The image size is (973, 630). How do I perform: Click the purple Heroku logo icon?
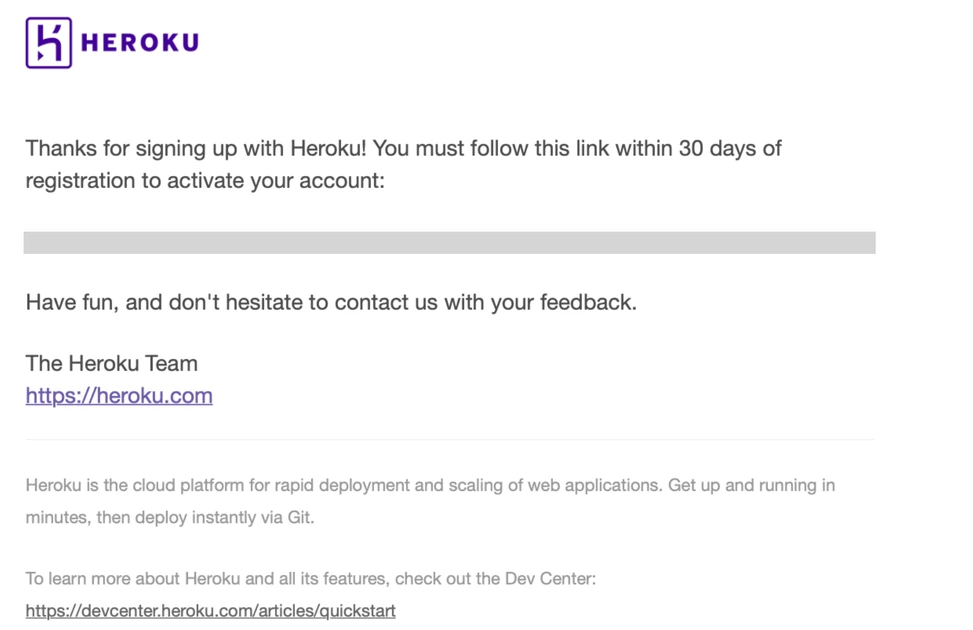48,43
